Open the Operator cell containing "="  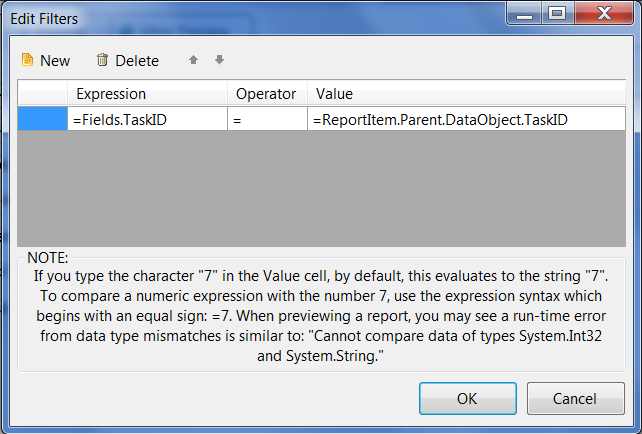[267, 119]
